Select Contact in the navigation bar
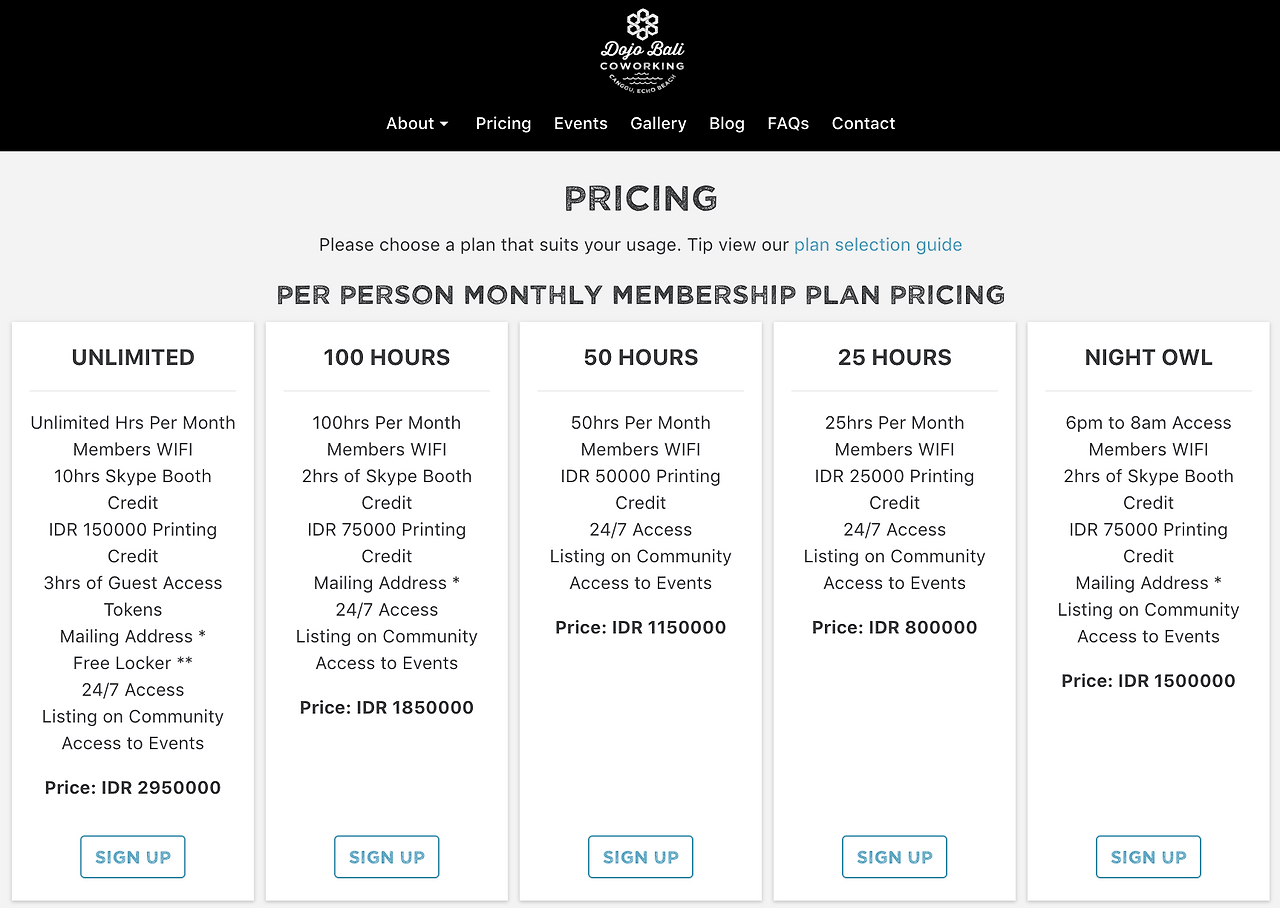This screenshot has height=908, width=1280. [x=863, y=123]
